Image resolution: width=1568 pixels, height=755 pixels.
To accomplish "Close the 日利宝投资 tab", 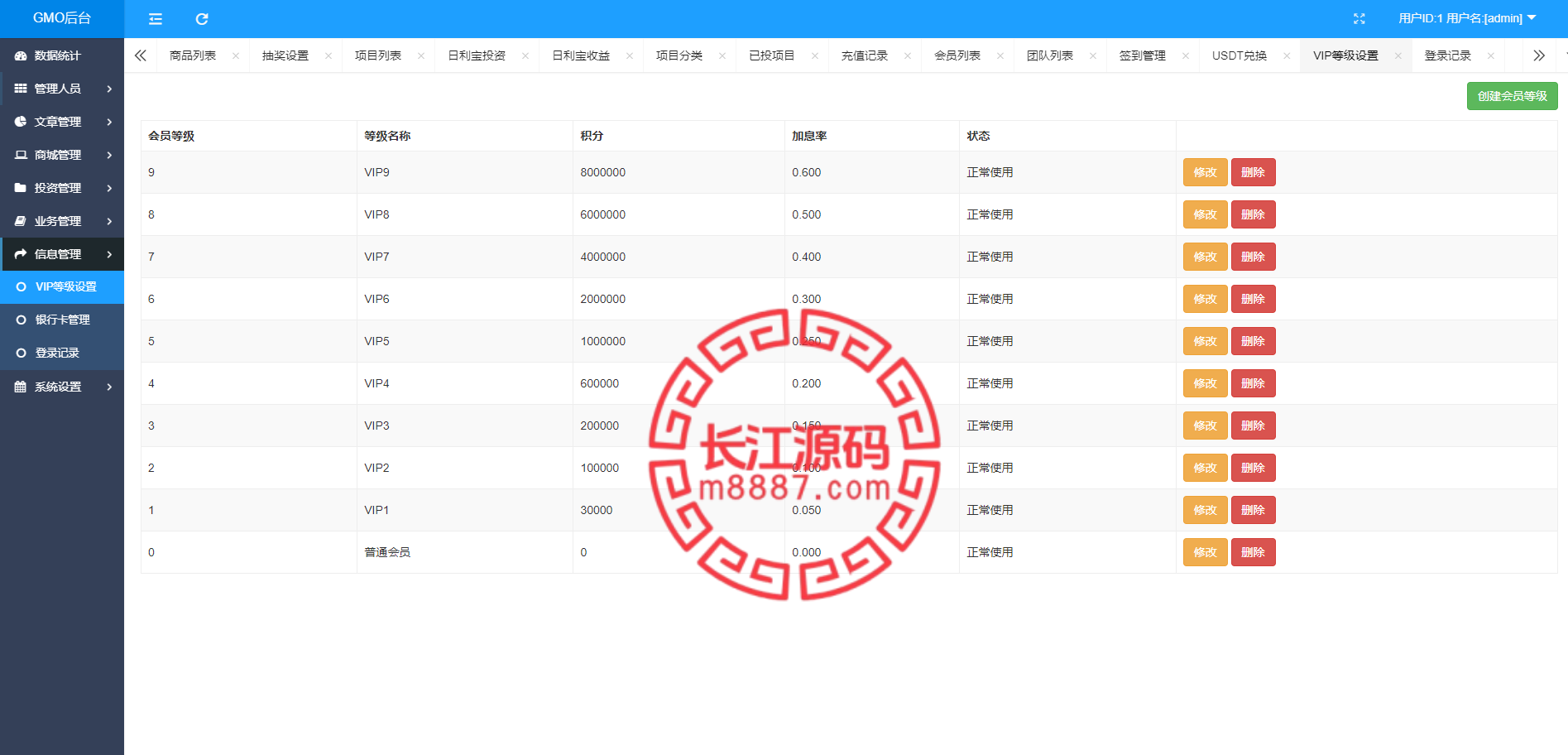I will click(525, 55).
